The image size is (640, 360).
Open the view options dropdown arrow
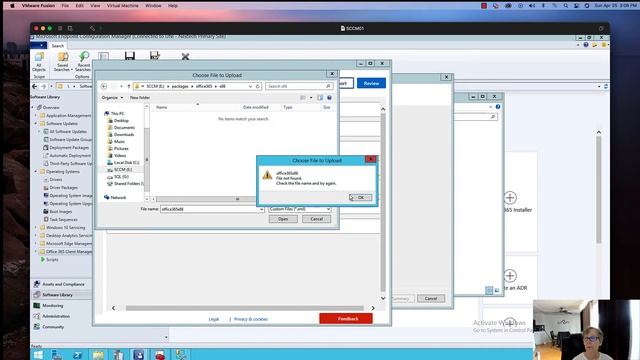click(311, 98)
